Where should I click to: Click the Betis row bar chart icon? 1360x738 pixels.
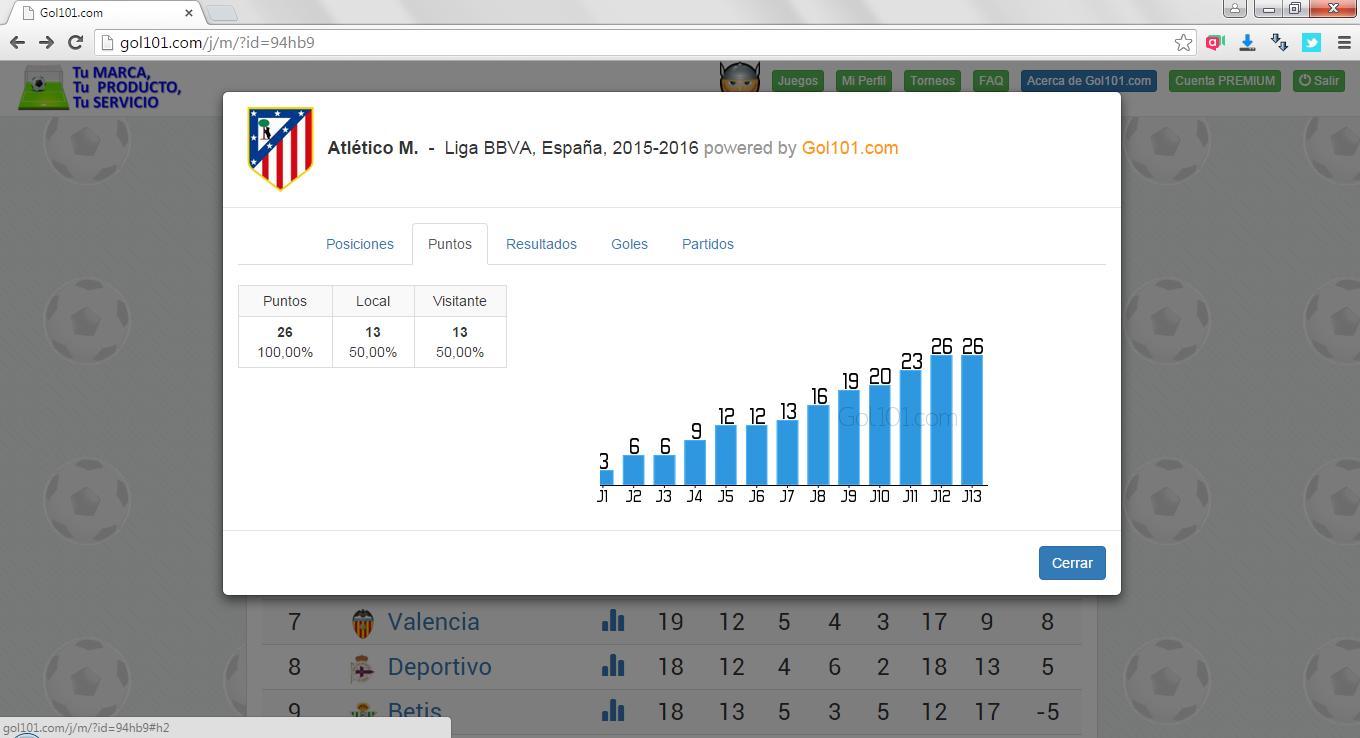pos(613,711)
